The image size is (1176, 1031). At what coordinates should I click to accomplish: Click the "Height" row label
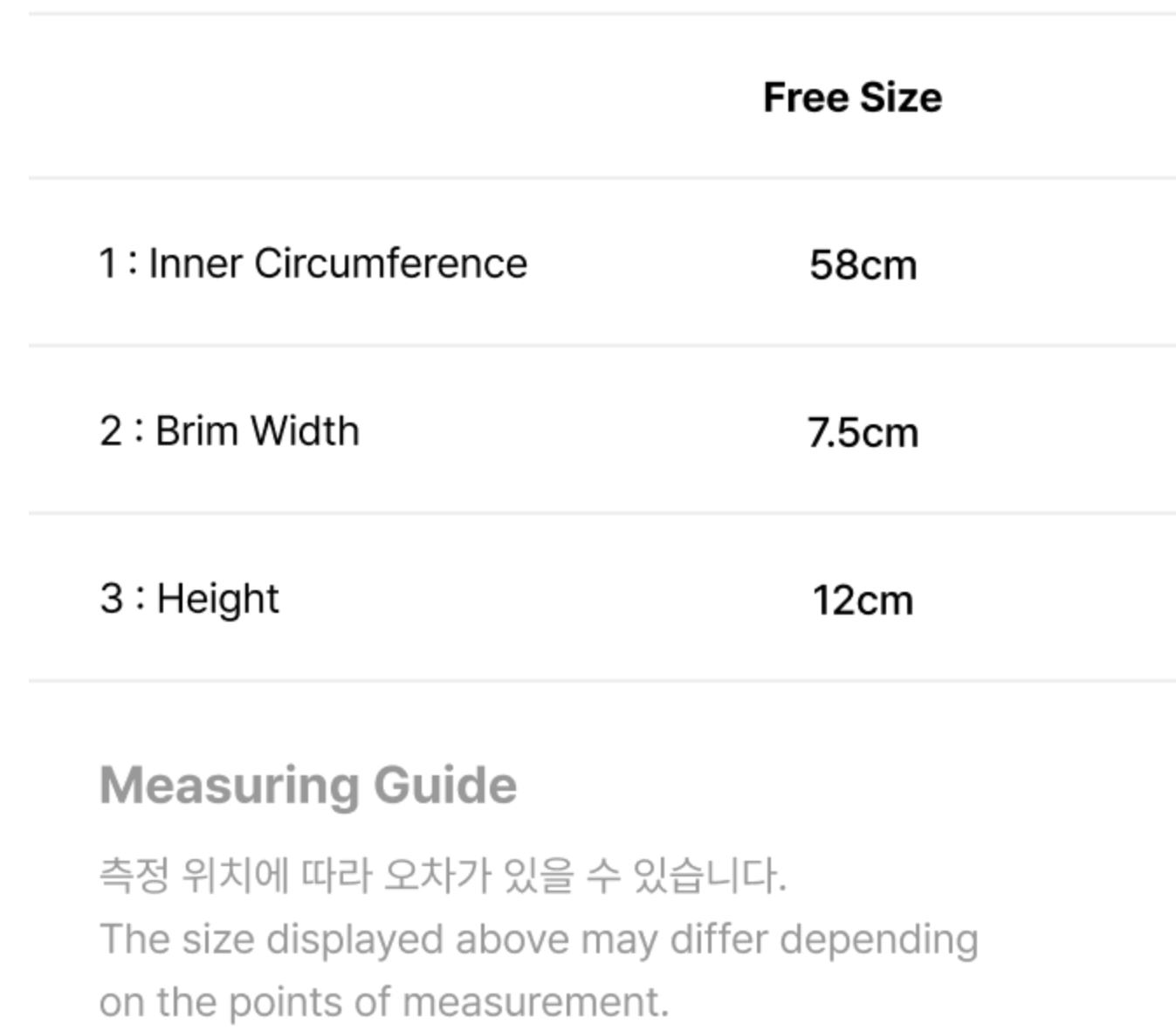pos(217,599)
